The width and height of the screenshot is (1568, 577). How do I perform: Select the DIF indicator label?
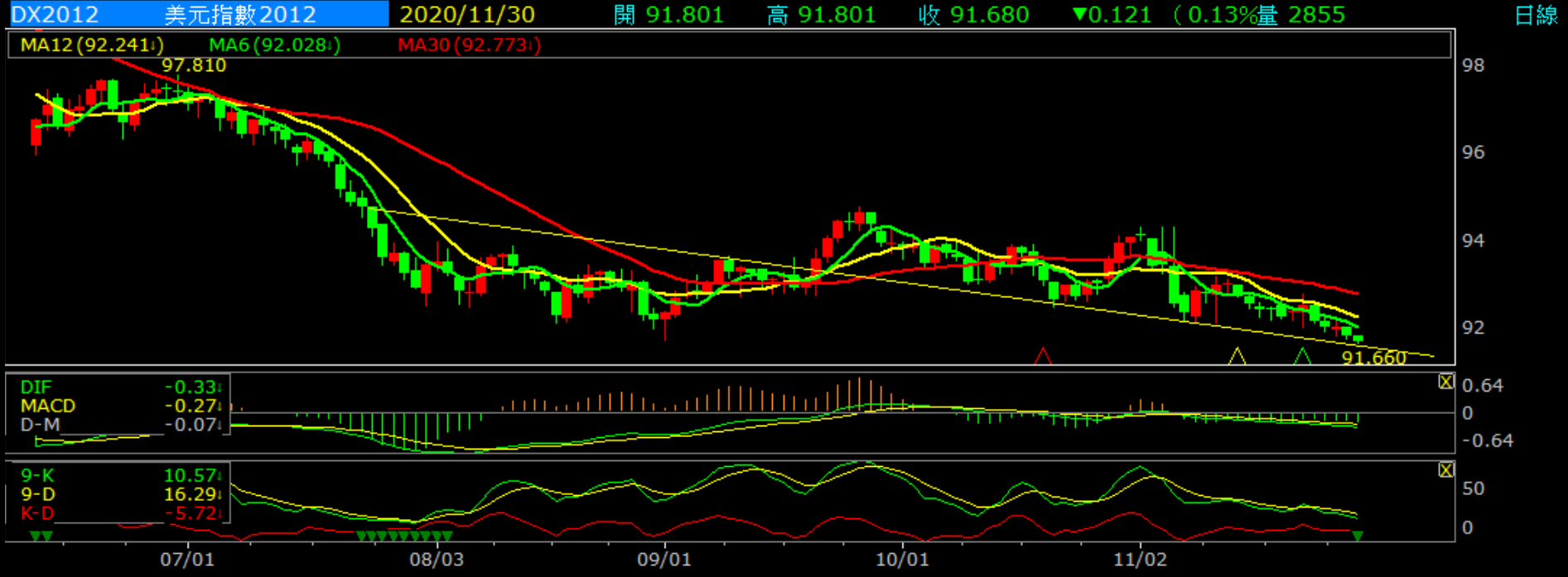(36, 387)
